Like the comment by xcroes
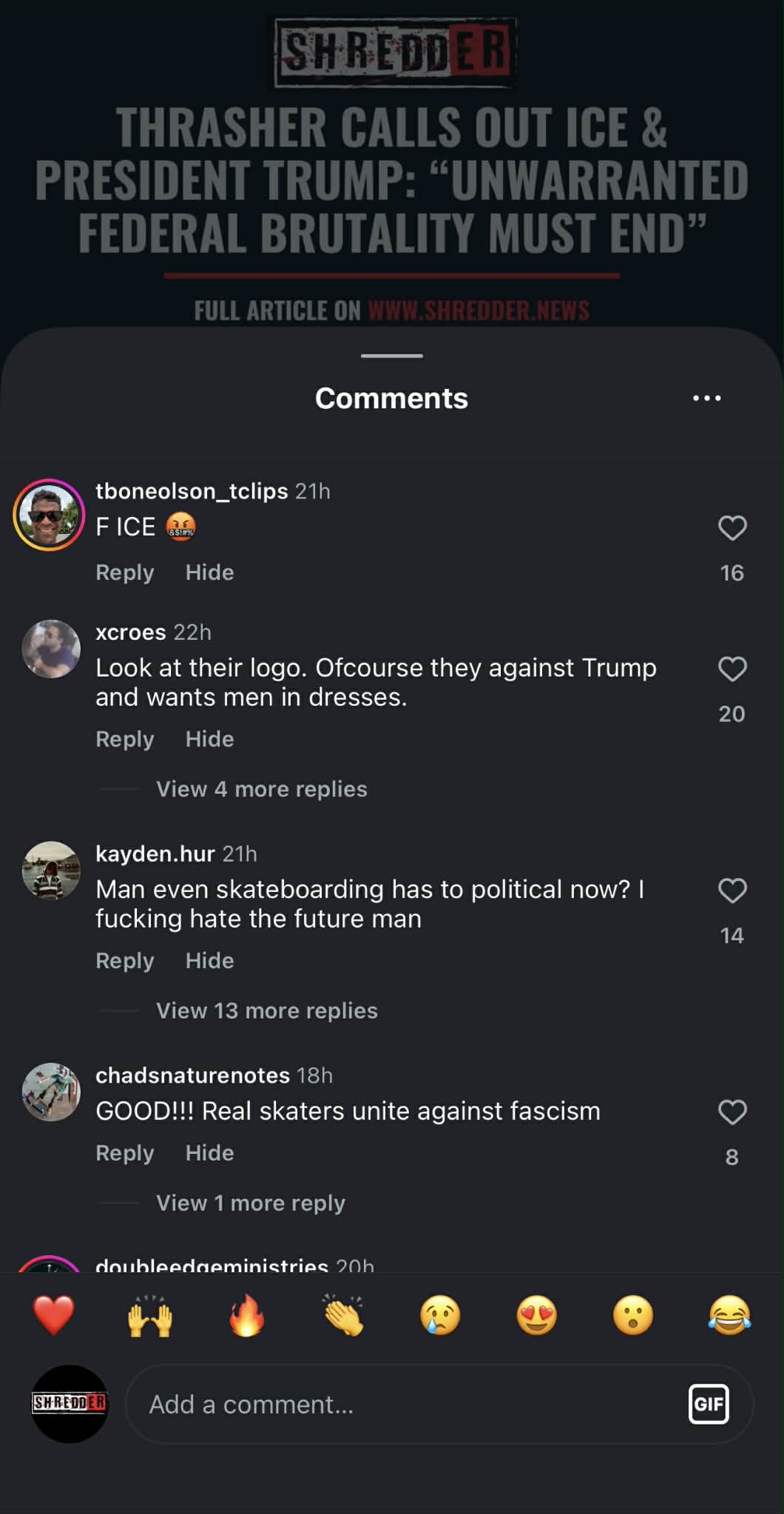This screenshot has width=784, height=1514. point(732,669)
